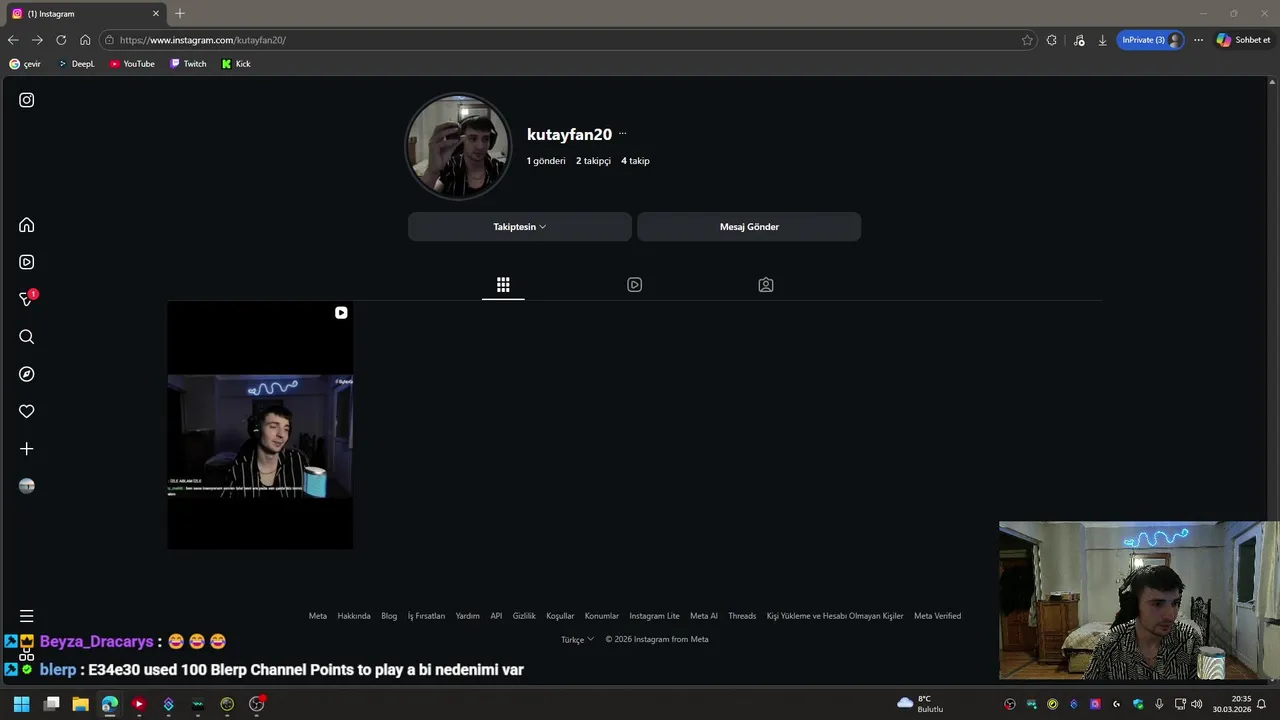Open the Search icon in the sidebar
Image resolution: width=1280 pixels, height=720 pixels.
(27, 337)
